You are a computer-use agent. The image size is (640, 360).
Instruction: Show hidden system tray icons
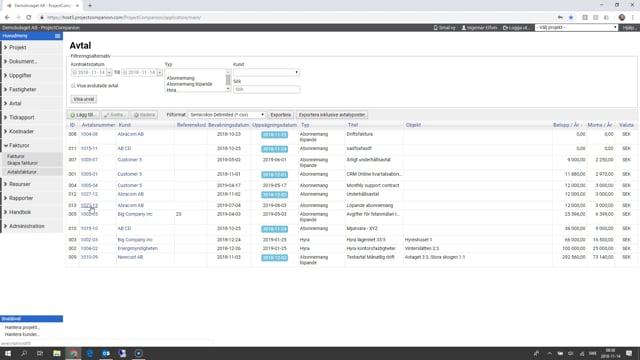(549, 353)
